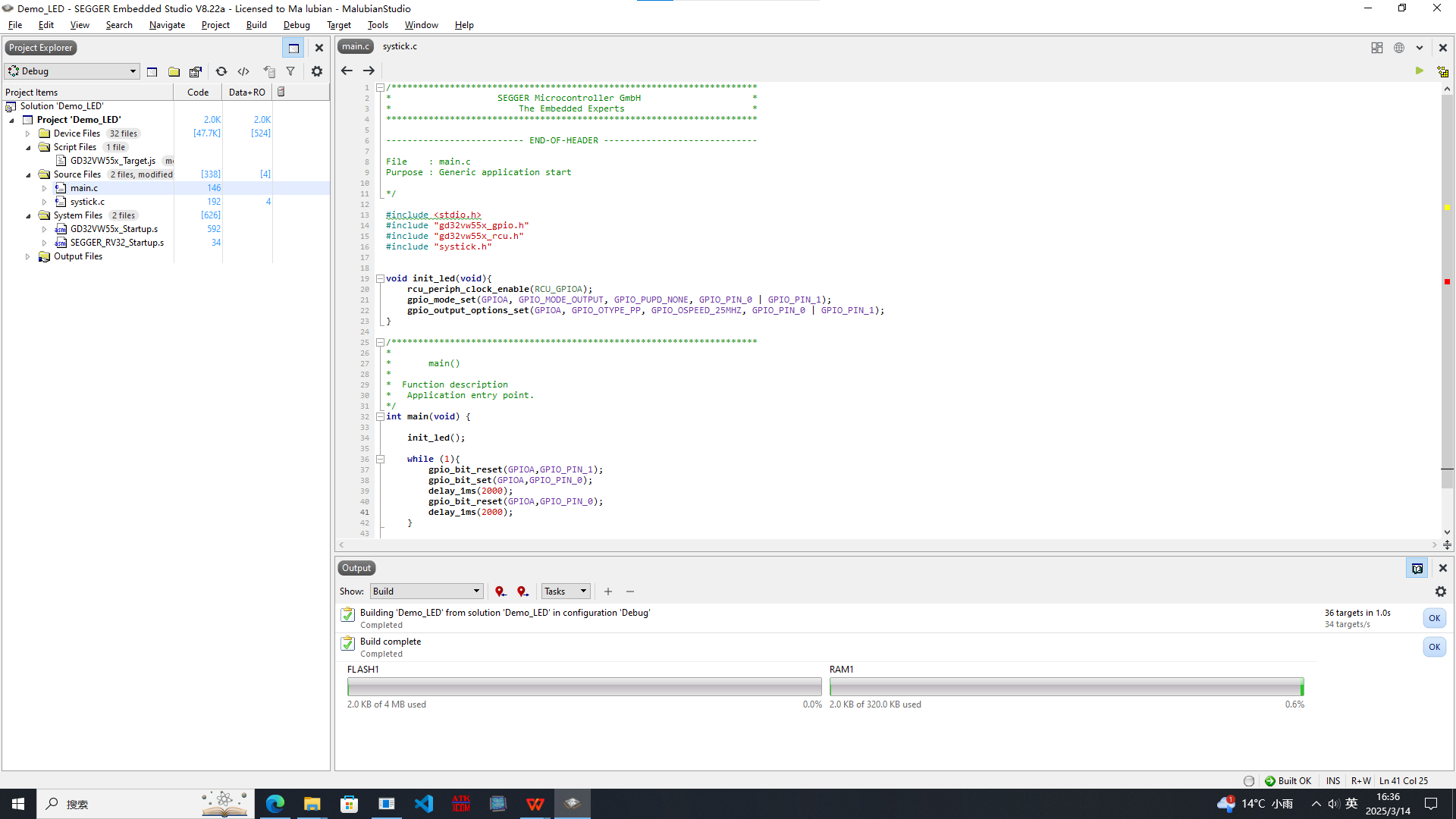Open the Target menu
This screenshot has width=1456, height=819.
338,25
